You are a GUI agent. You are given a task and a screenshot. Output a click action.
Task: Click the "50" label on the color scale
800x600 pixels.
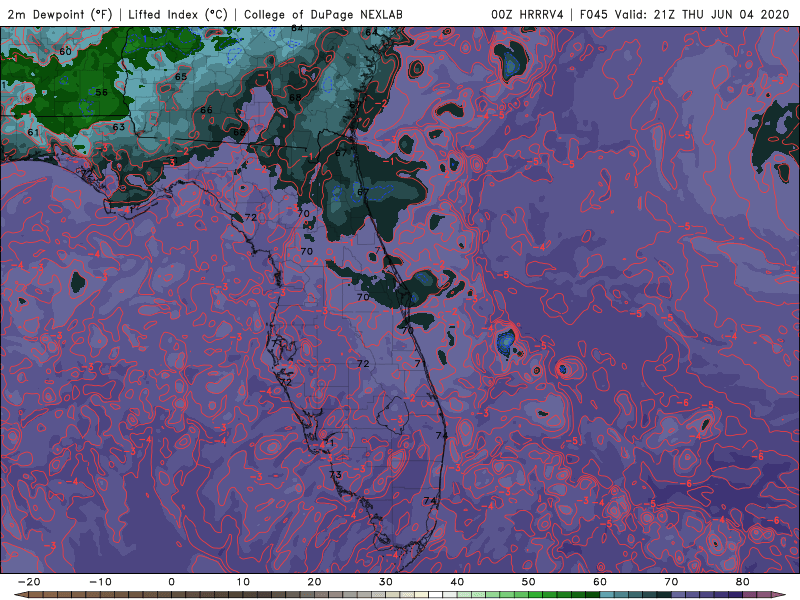point(529,582)
